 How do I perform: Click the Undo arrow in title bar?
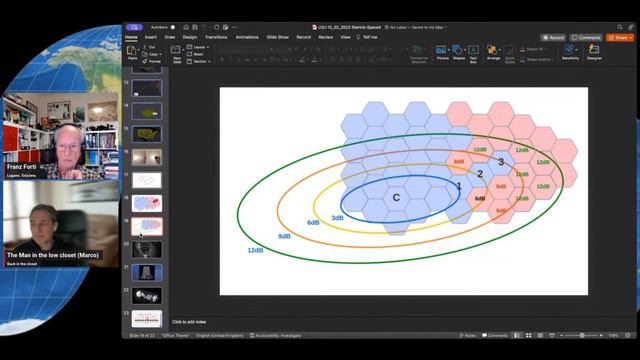point(204,27)
